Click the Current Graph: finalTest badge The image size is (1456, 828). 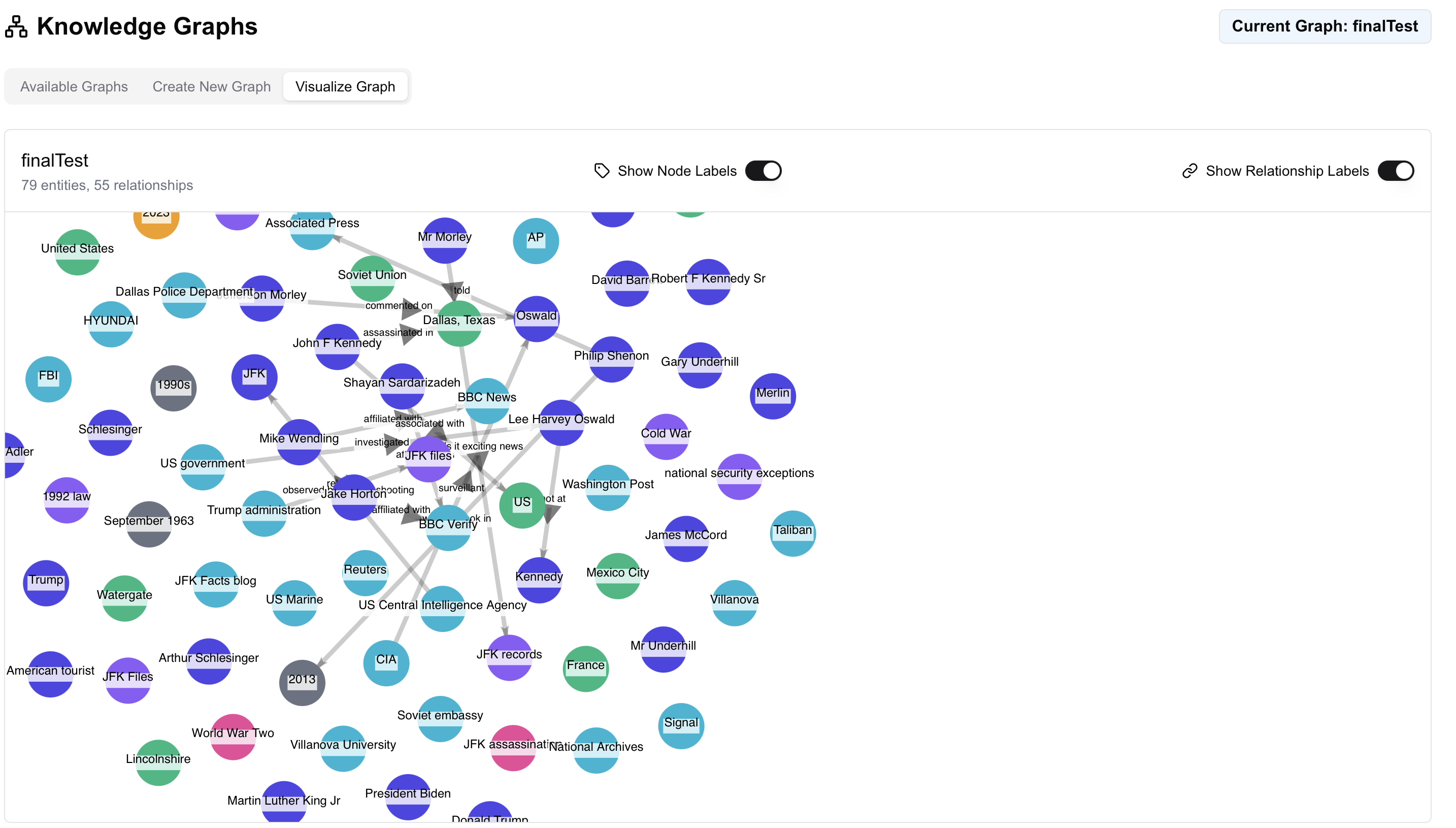click(x=1325, y=25)
